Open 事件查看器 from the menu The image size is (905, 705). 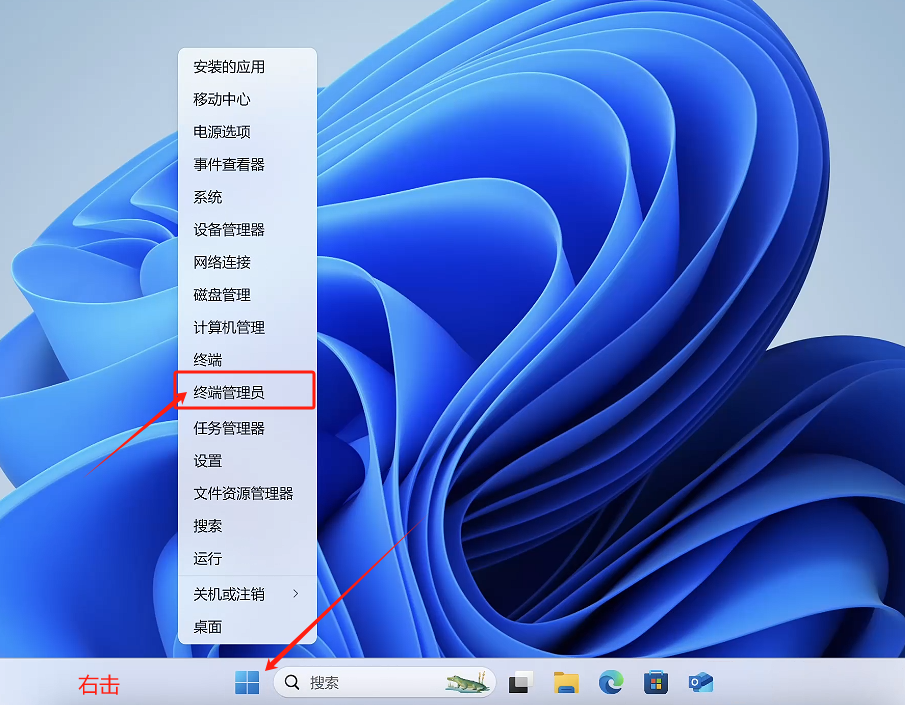point(227,164)
